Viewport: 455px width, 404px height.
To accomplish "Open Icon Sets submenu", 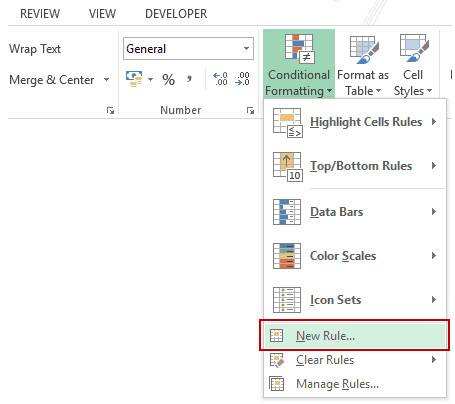I will pos(355,300).
